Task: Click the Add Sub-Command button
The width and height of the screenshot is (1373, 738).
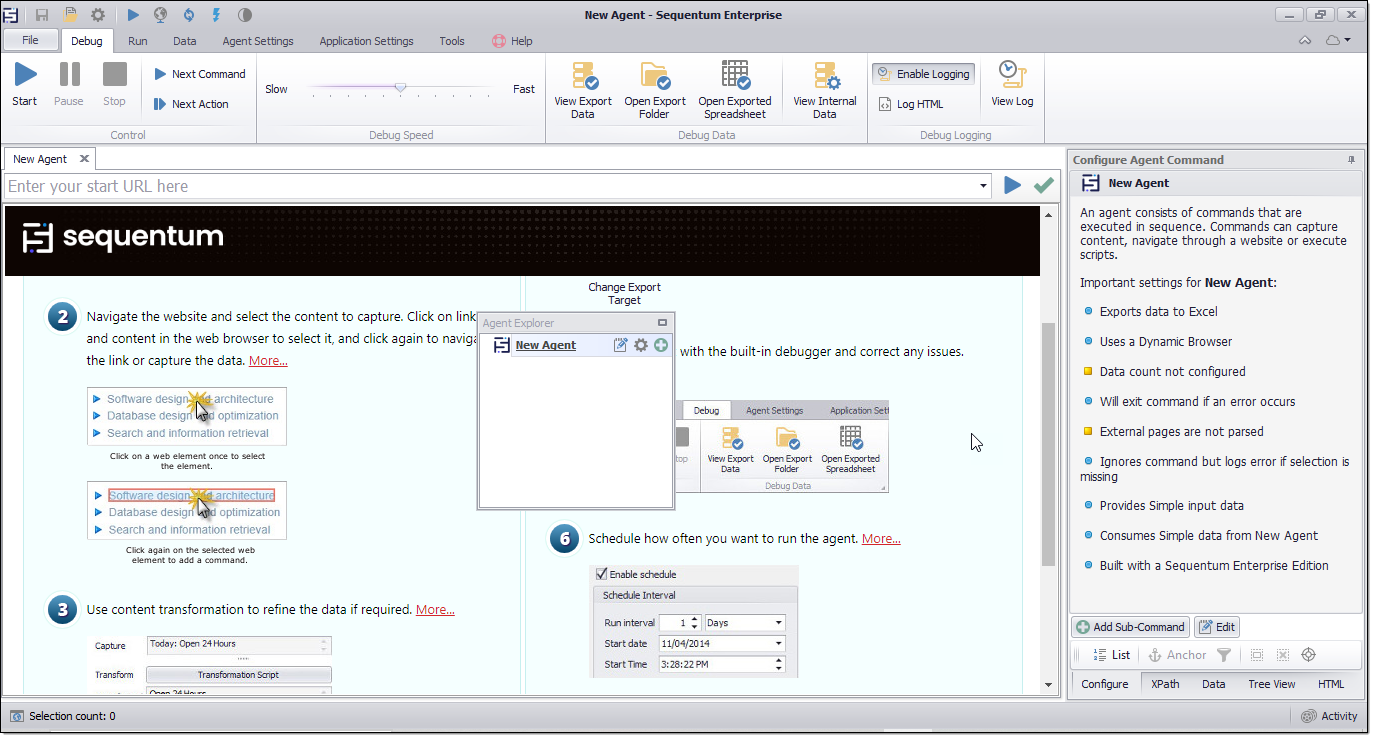Action: pos(1130,627)
